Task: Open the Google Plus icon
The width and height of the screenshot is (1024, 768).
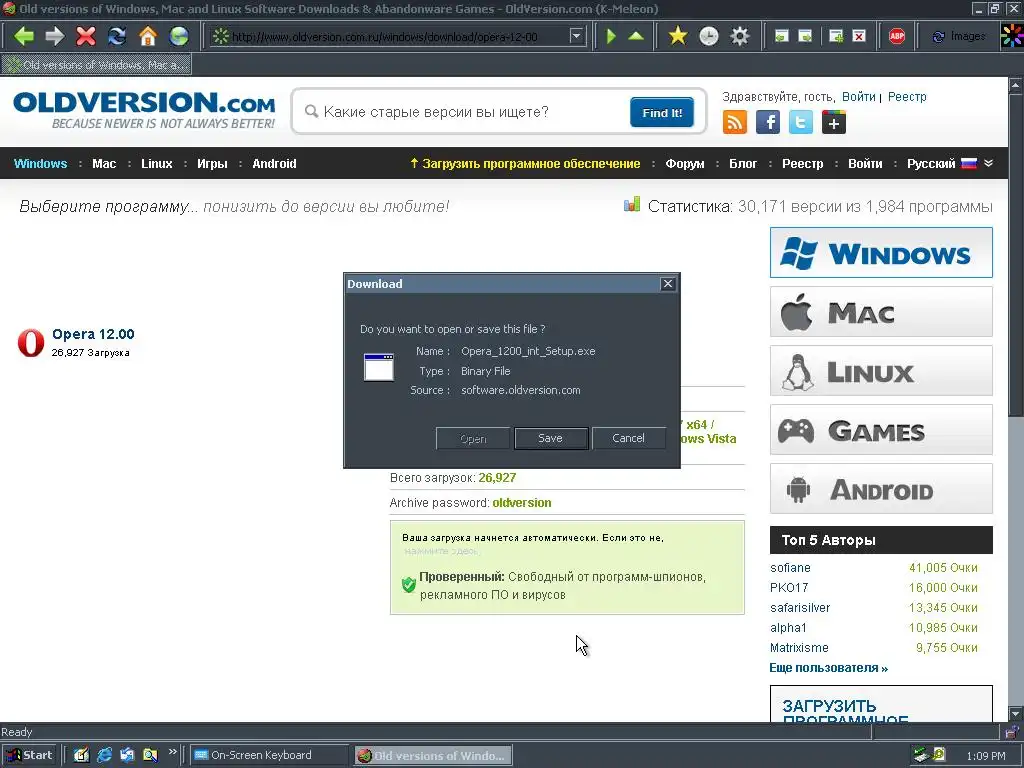Action: (x=833, y=123)
